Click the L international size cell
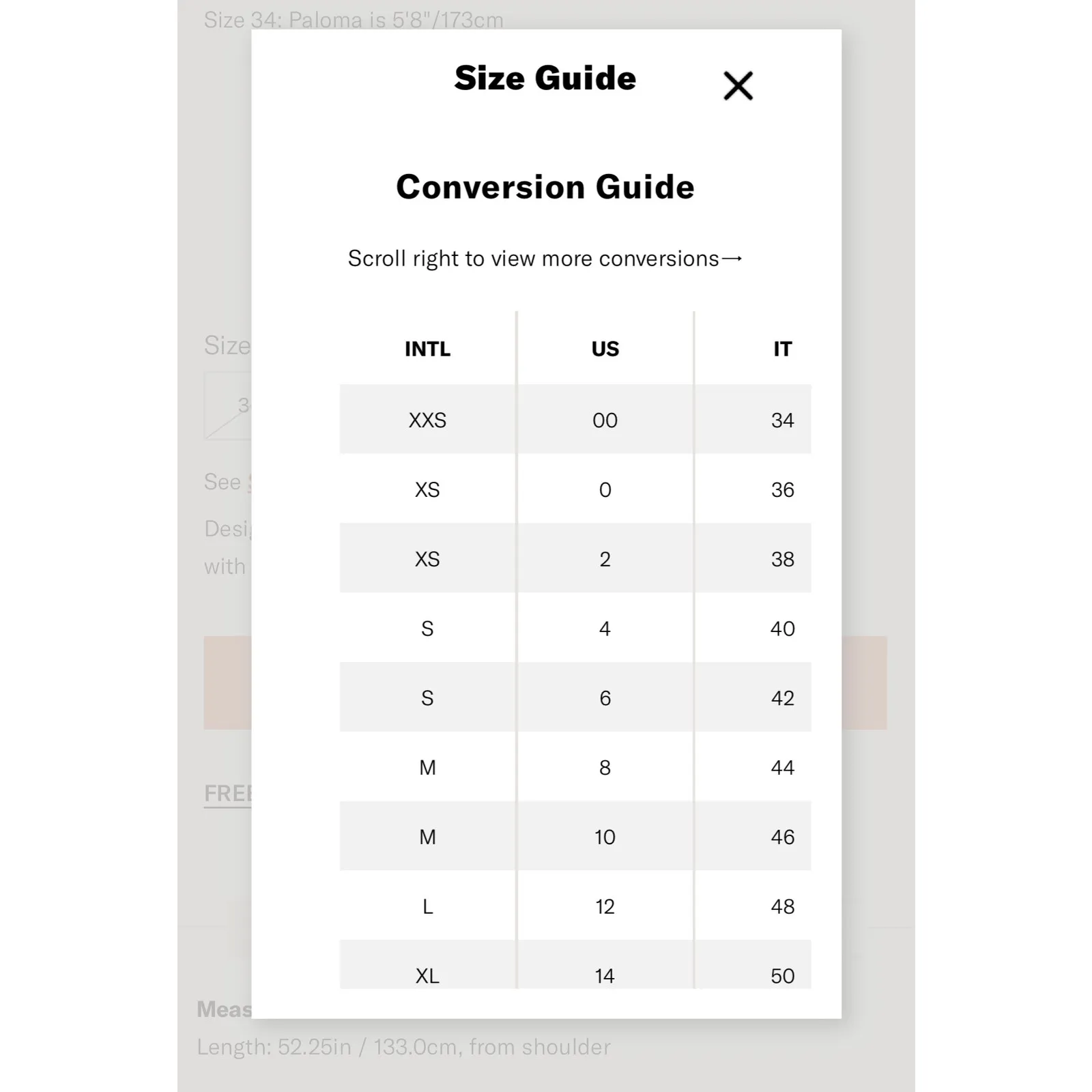 click(x=427, y=906)
